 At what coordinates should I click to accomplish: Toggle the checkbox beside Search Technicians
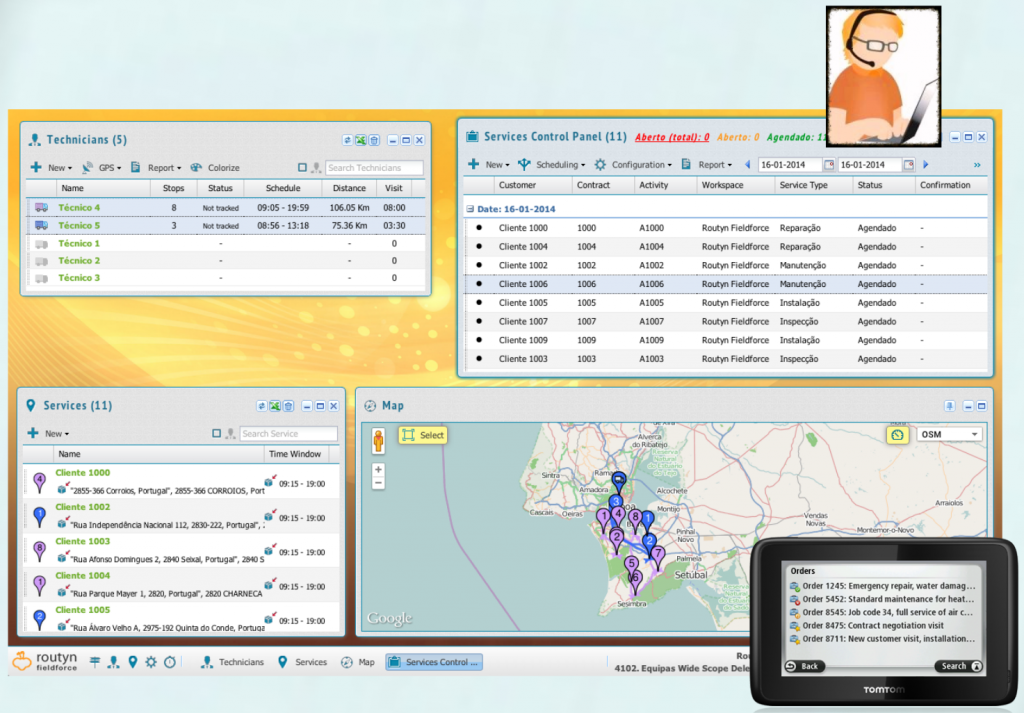coord(303,168)
